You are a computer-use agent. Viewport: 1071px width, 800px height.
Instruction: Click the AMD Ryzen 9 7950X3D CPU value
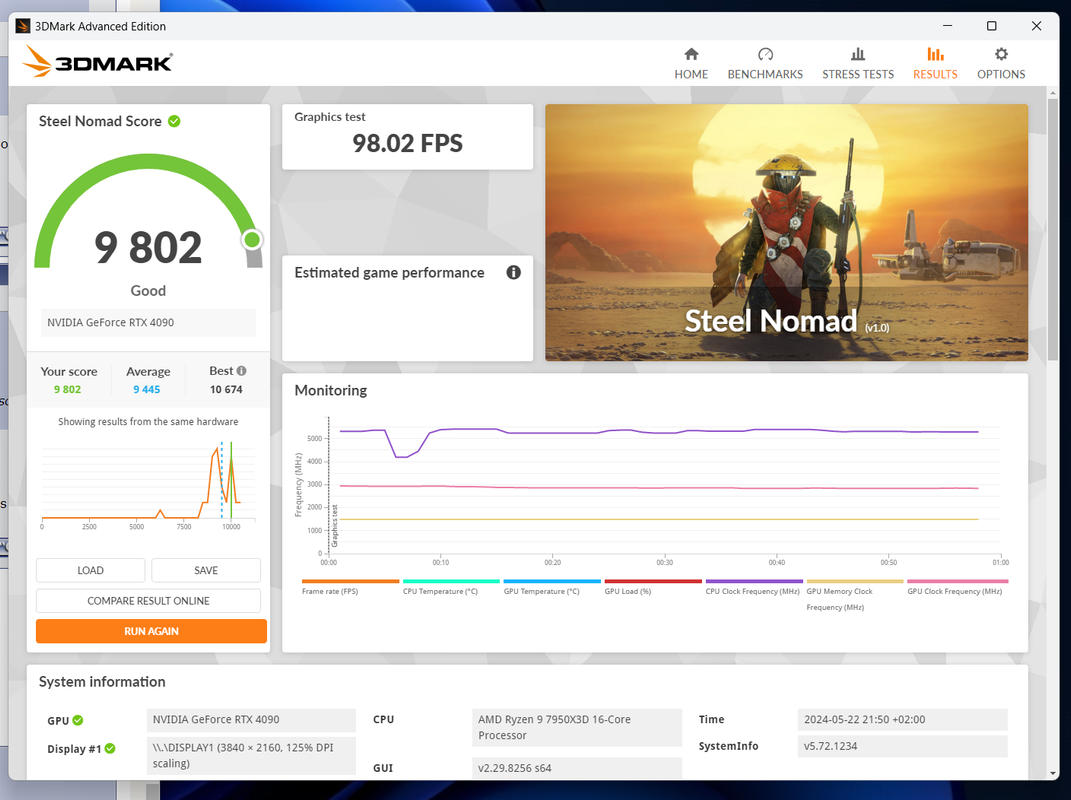pos(576,728)
